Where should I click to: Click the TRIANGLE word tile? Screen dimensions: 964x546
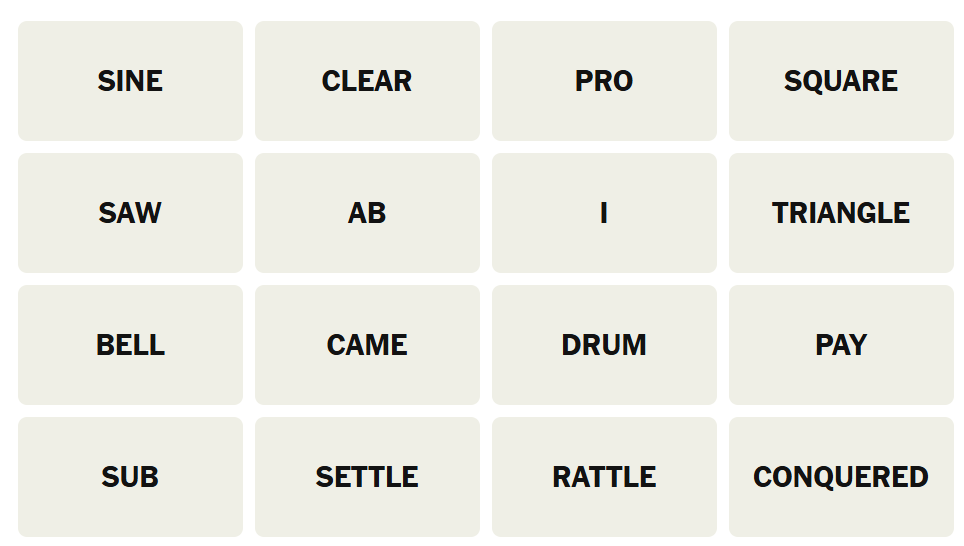click(841, 213)
